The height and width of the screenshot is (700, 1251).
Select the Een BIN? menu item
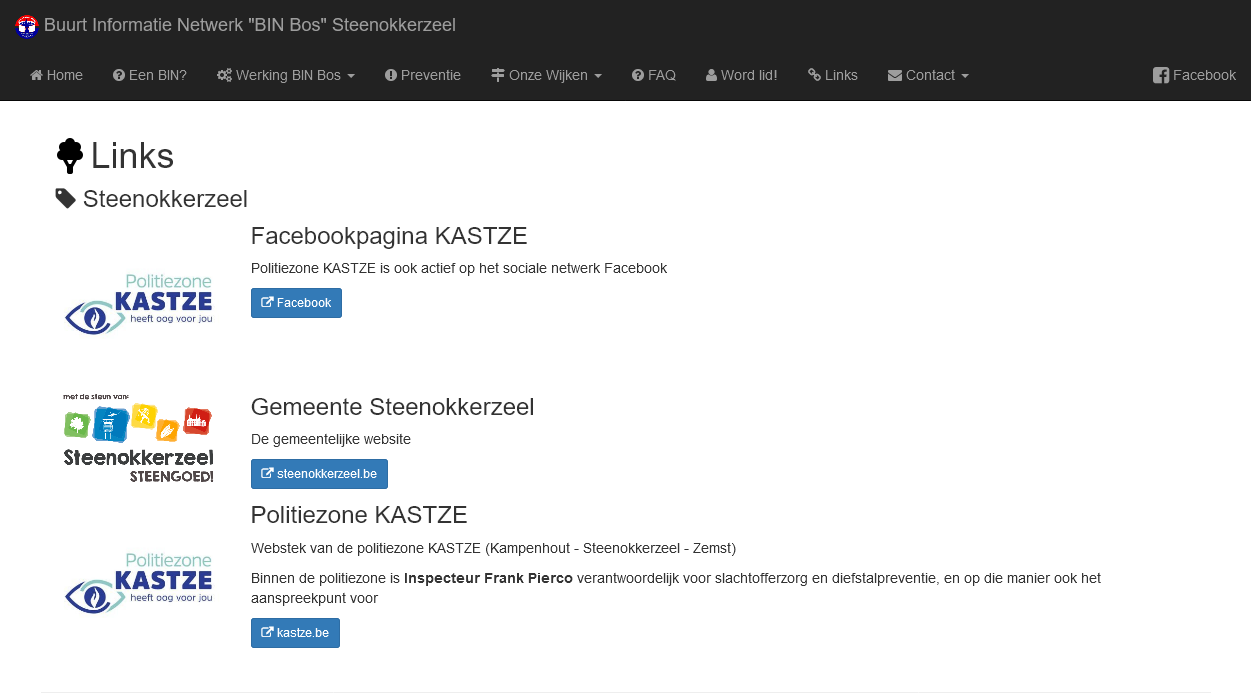click(150, 75)
